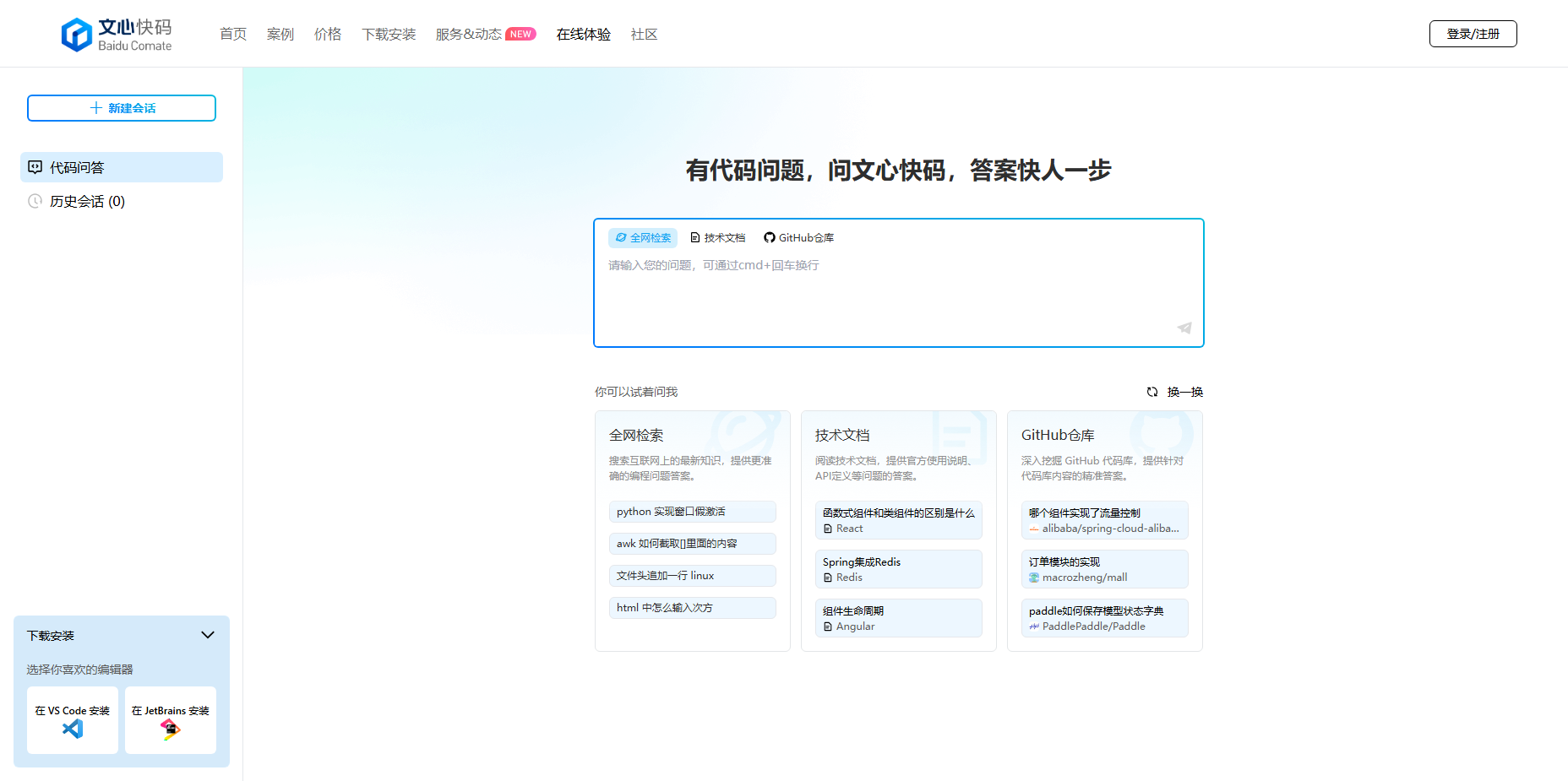Screen dimensions: 1568x781
Task: Open the 社区 nav item
Action: pos(645,35)
